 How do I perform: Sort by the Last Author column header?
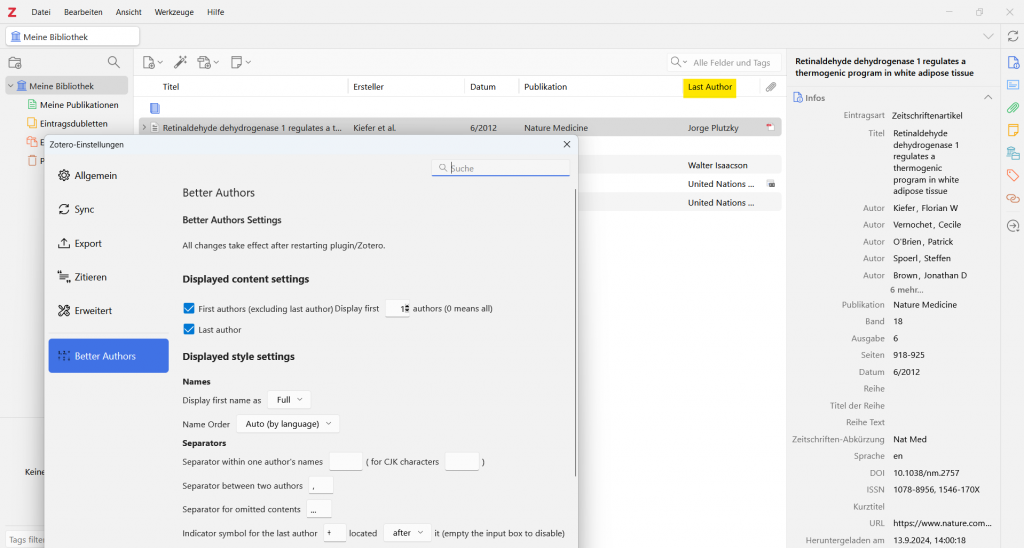click(710, 87)
